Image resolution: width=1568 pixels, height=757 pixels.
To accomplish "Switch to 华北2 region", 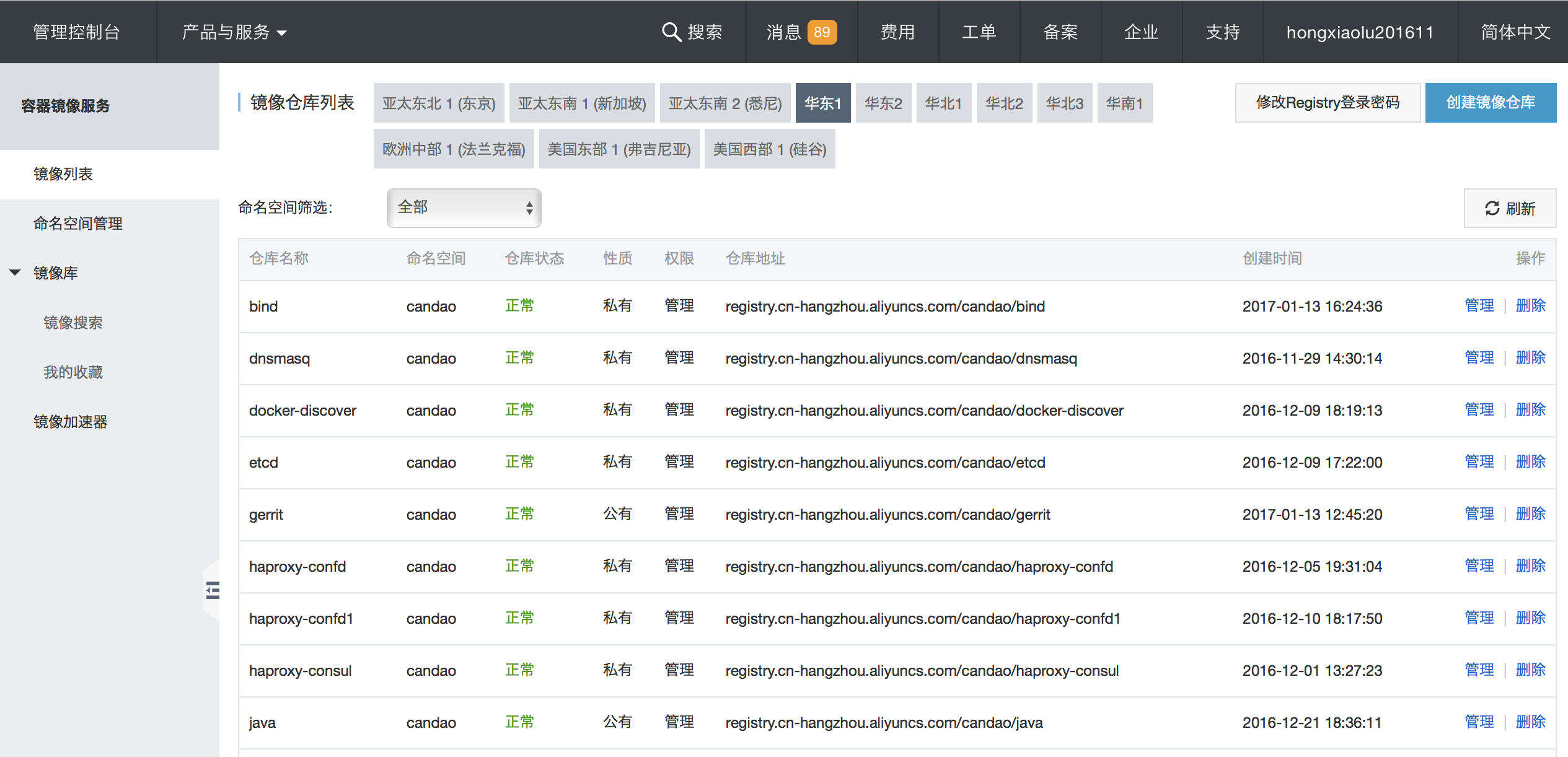I will [x=1004, y=103].
